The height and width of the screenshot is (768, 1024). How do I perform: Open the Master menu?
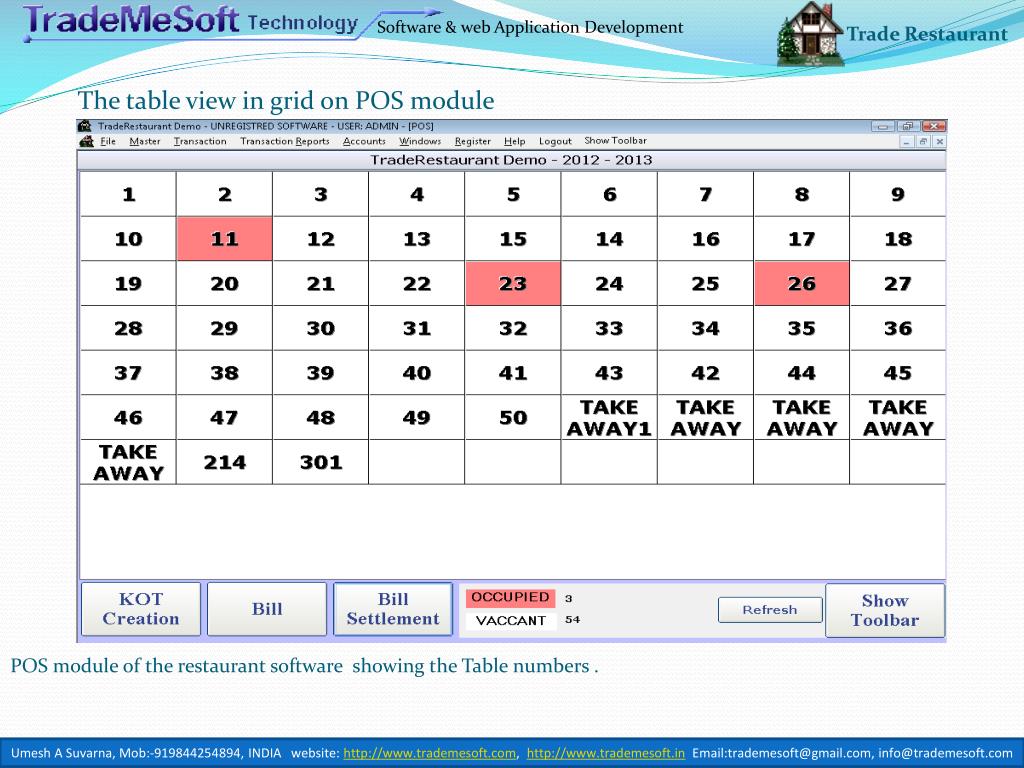coord(144,141)
